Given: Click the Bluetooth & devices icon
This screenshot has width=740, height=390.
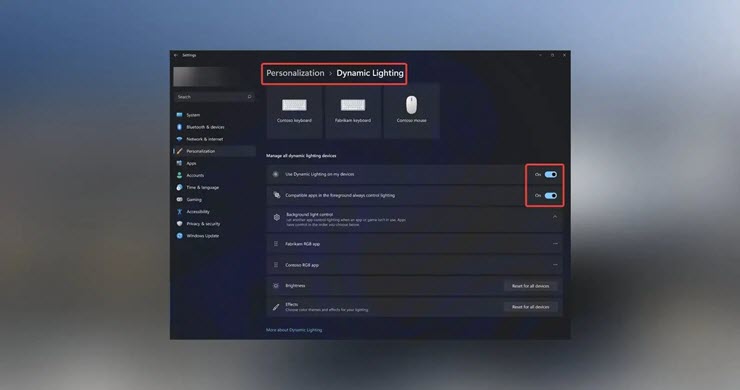Looking at the screenshot, I should [x=179, y=127].
